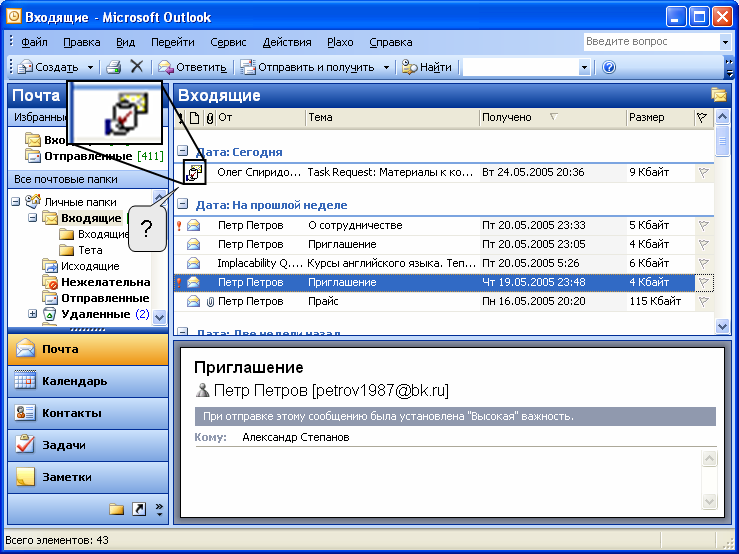The image size is (739, 554).
Task: Click the Outlook Help question mark icon
Action: (609, 67)
